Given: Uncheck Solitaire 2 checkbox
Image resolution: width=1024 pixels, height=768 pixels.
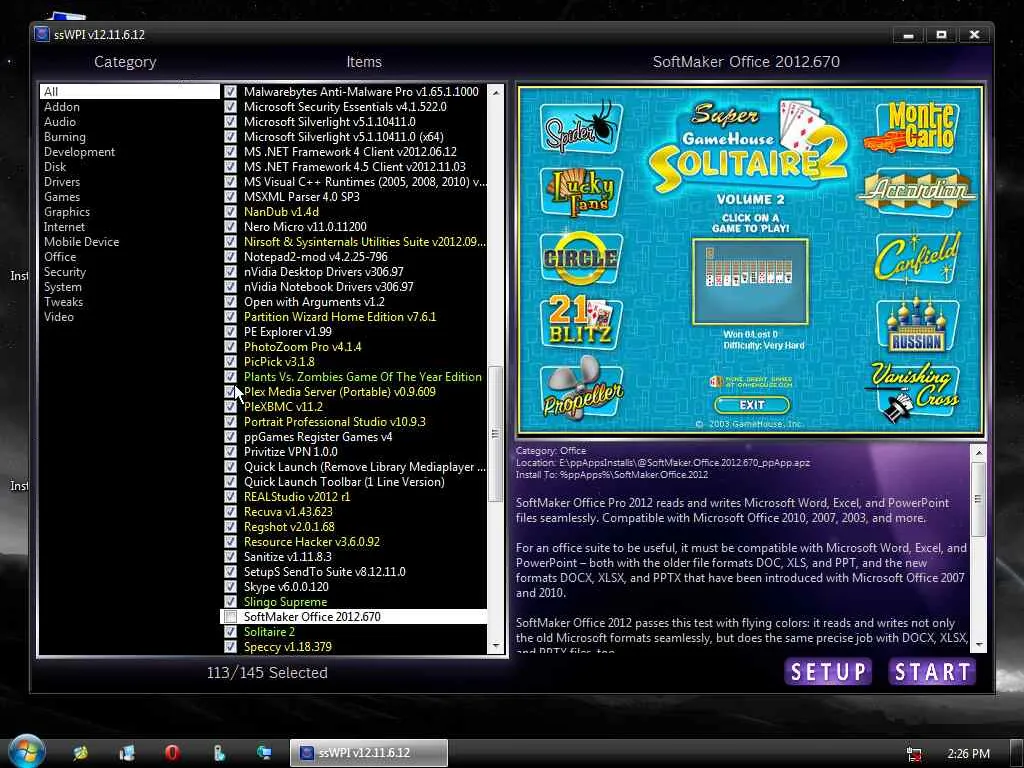Looking at the screenshot, I should [x=230, y=632].
